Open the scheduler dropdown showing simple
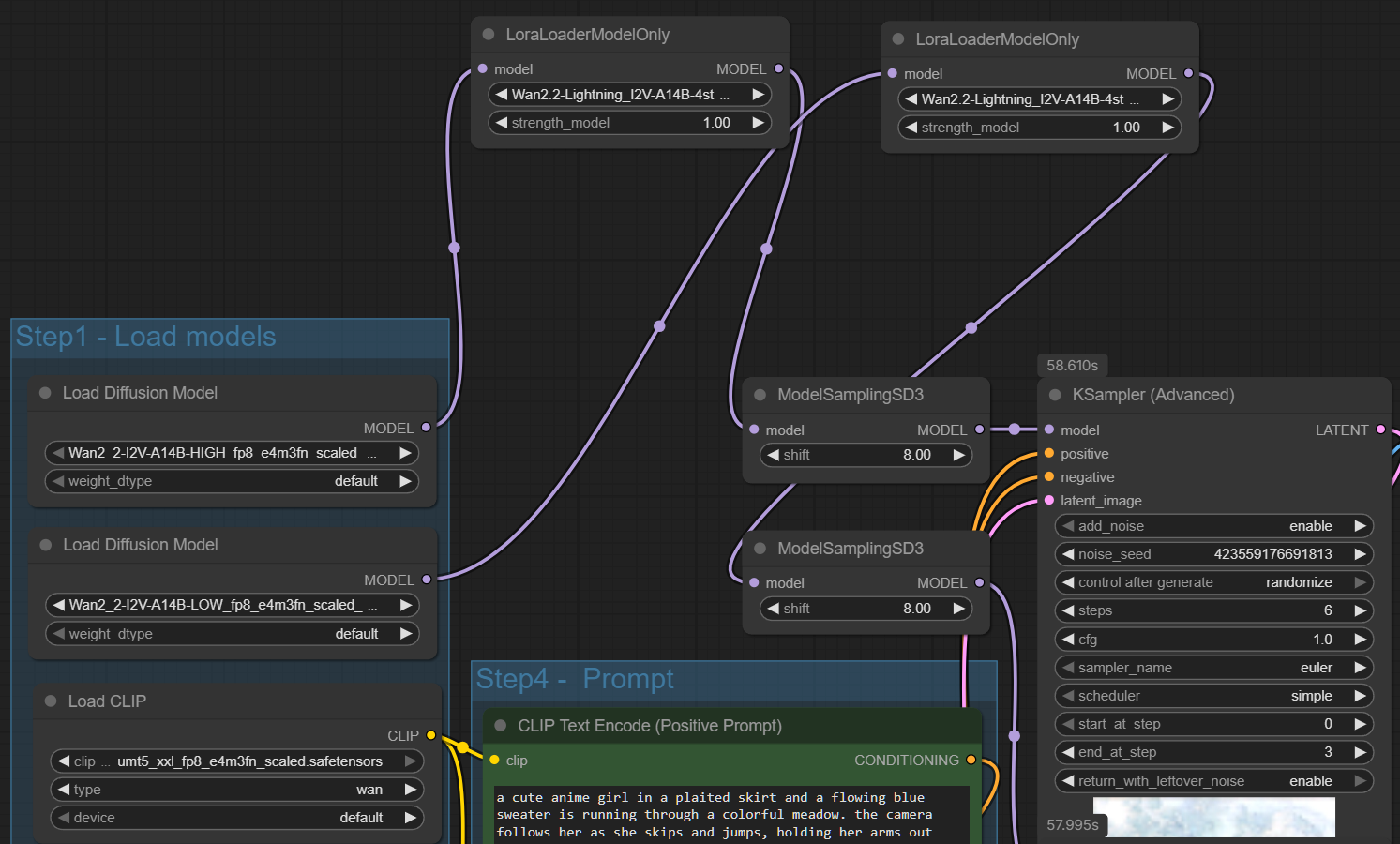This screenshot has width=1400, height=844. pyautogui.click(x=1214, y=696)
